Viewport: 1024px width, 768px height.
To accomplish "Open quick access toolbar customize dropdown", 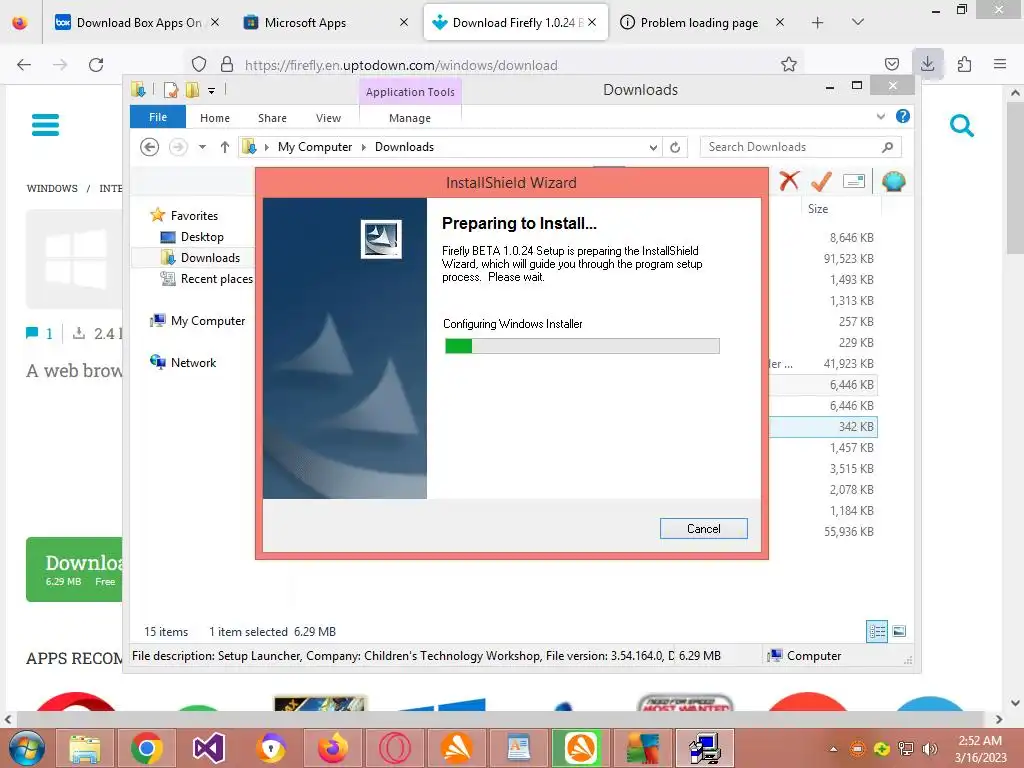I will point(212,90).
